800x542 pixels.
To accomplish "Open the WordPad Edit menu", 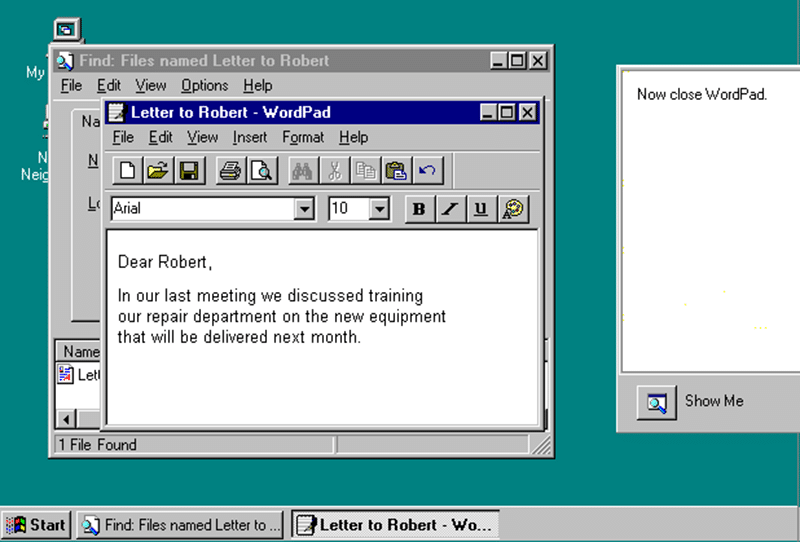I will pos(160,137).
